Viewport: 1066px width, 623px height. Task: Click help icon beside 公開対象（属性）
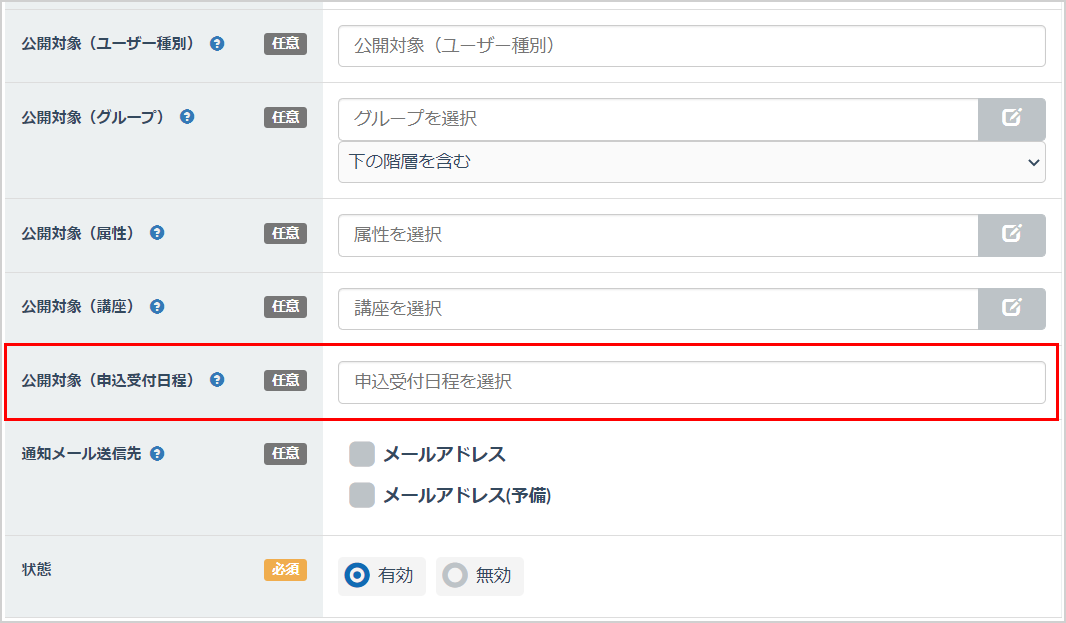click(157, 233)
